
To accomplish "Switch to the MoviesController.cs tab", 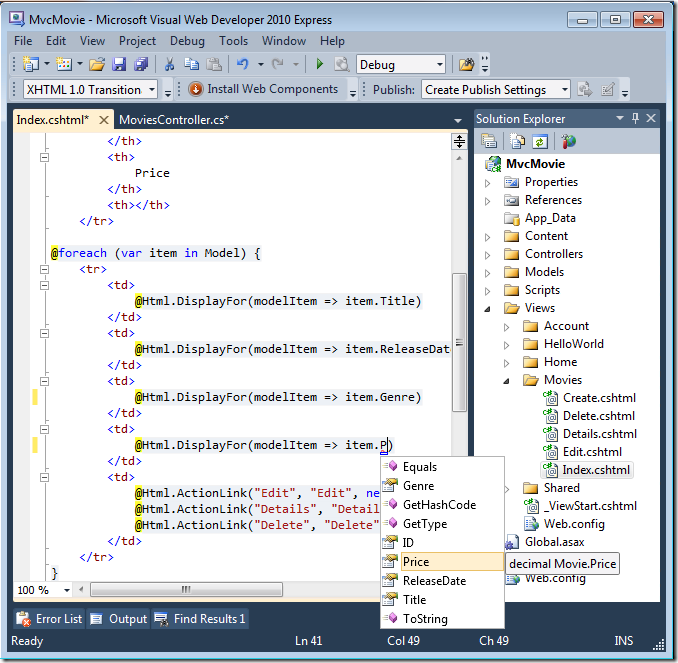I will click(174, 120).
